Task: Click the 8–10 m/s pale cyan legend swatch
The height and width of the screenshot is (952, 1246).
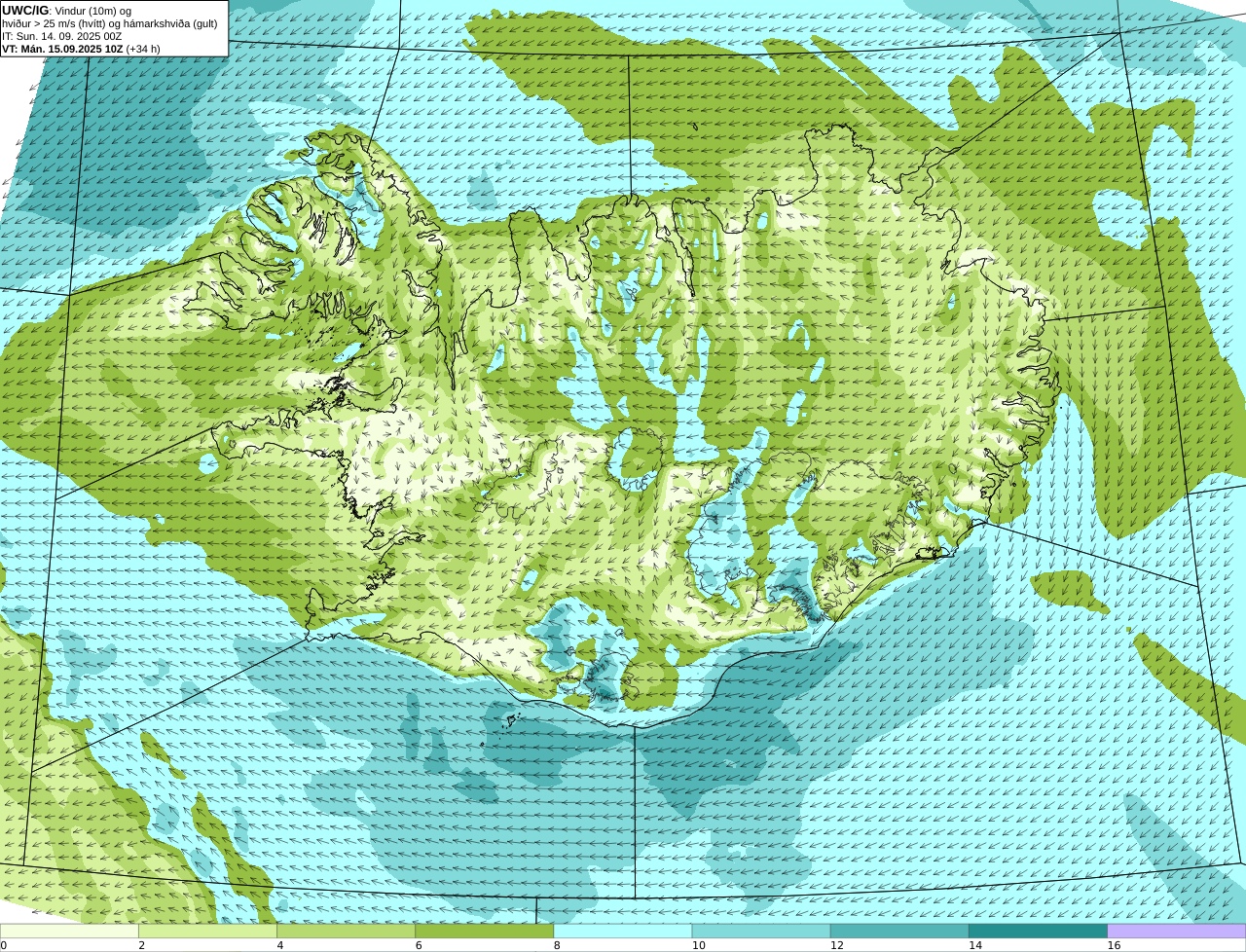Action: coord(623,931)
